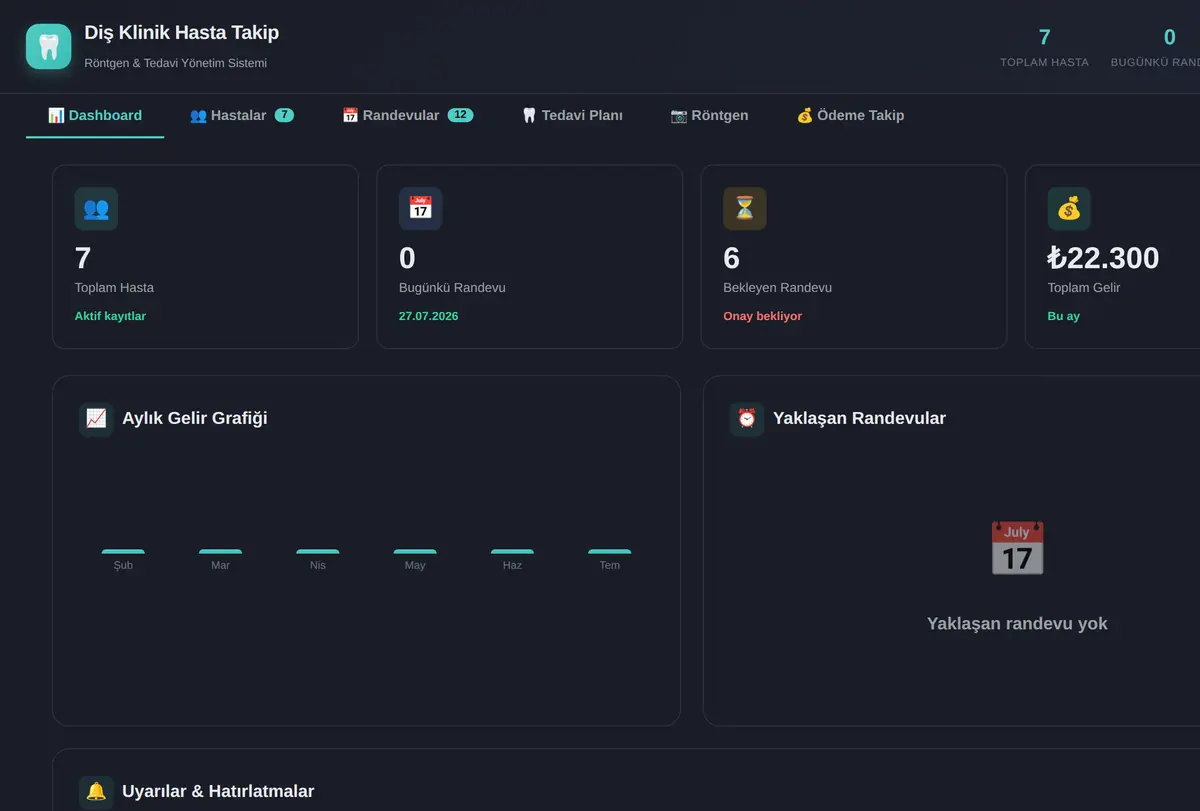
Task: Click the "Yaklaşan randevu yok" message
Action: [x=1017, y=624]
